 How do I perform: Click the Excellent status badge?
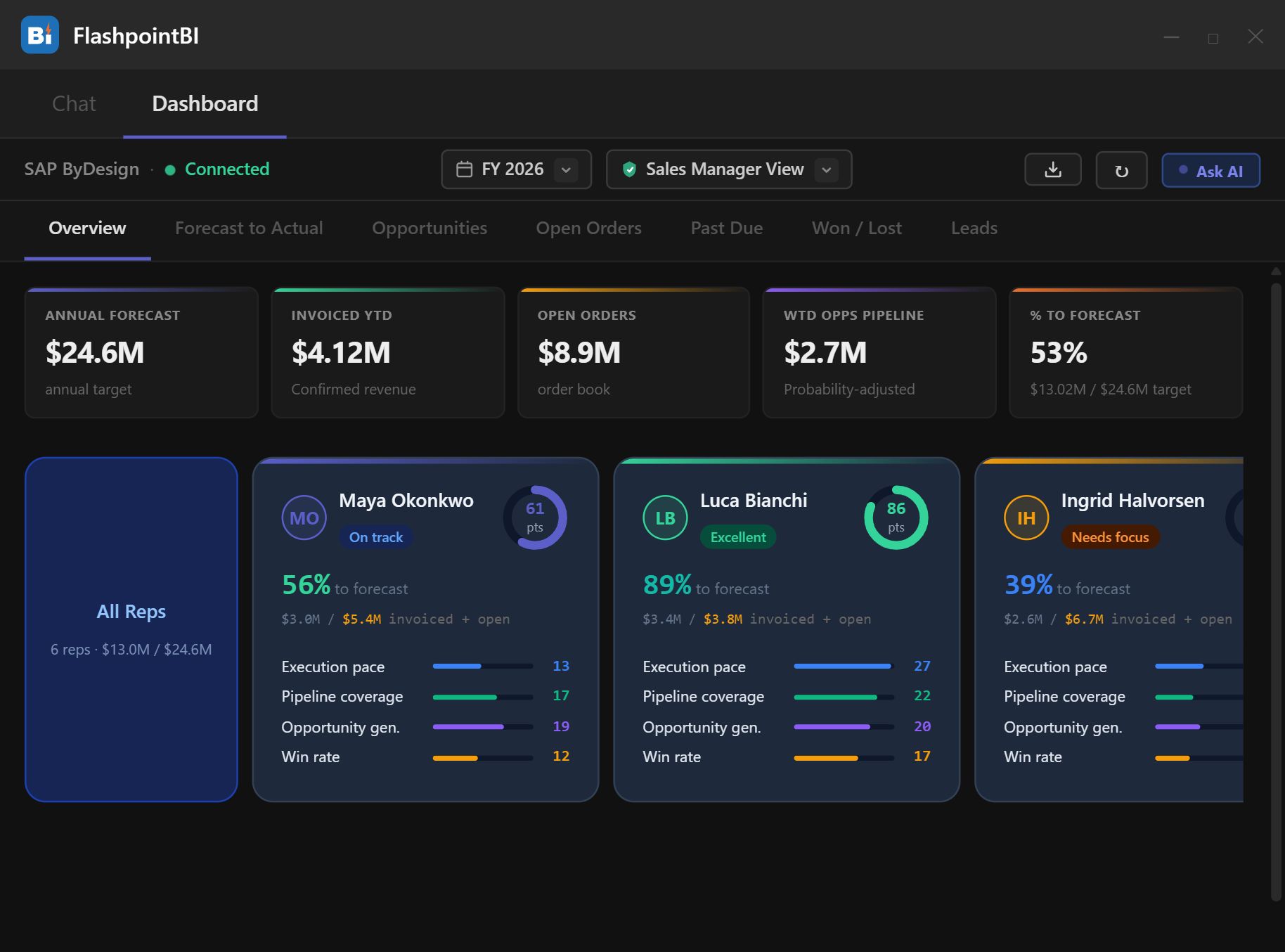coord(738,537)
